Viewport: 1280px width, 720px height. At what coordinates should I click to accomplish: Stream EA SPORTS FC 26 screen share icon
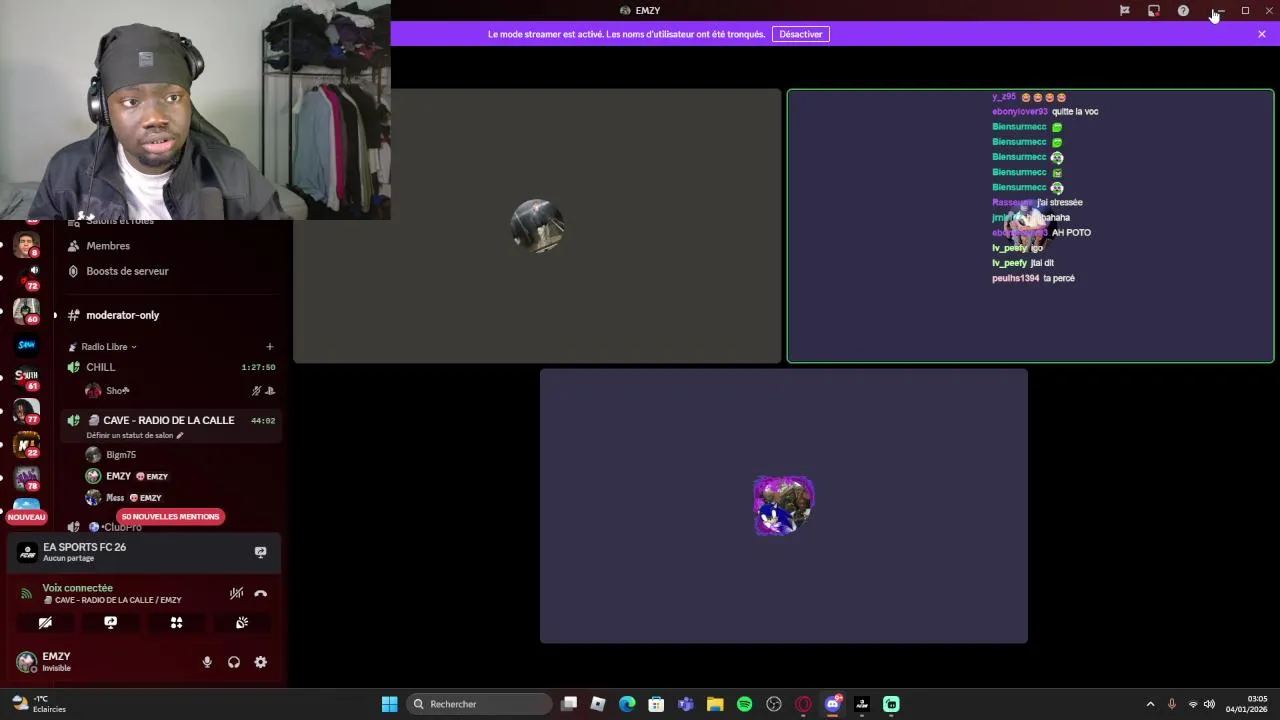261,552
